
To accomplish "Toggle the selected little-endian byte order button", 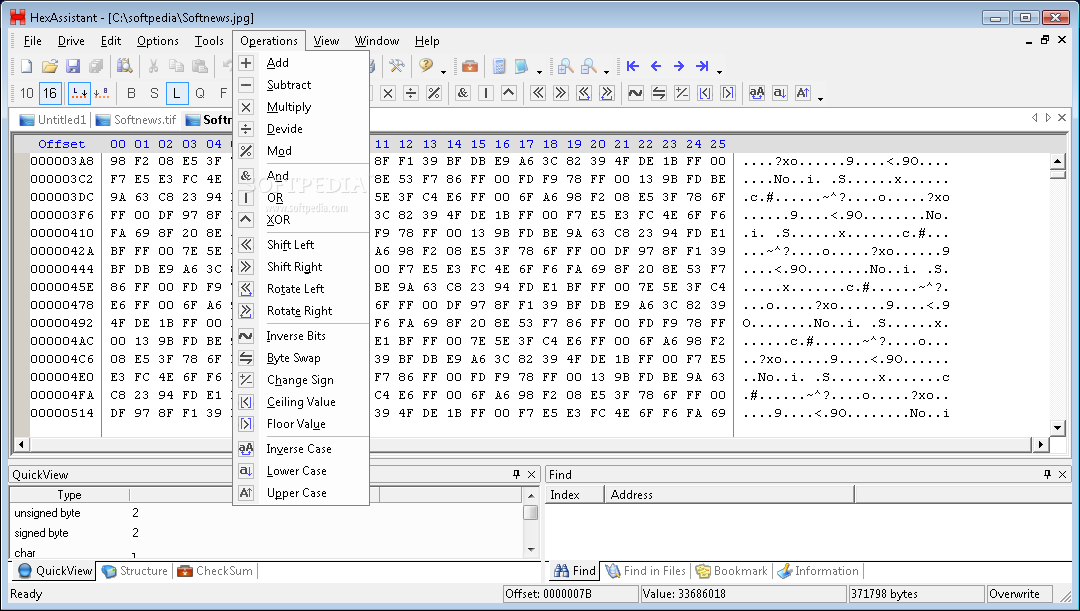I will coord(79,93).
